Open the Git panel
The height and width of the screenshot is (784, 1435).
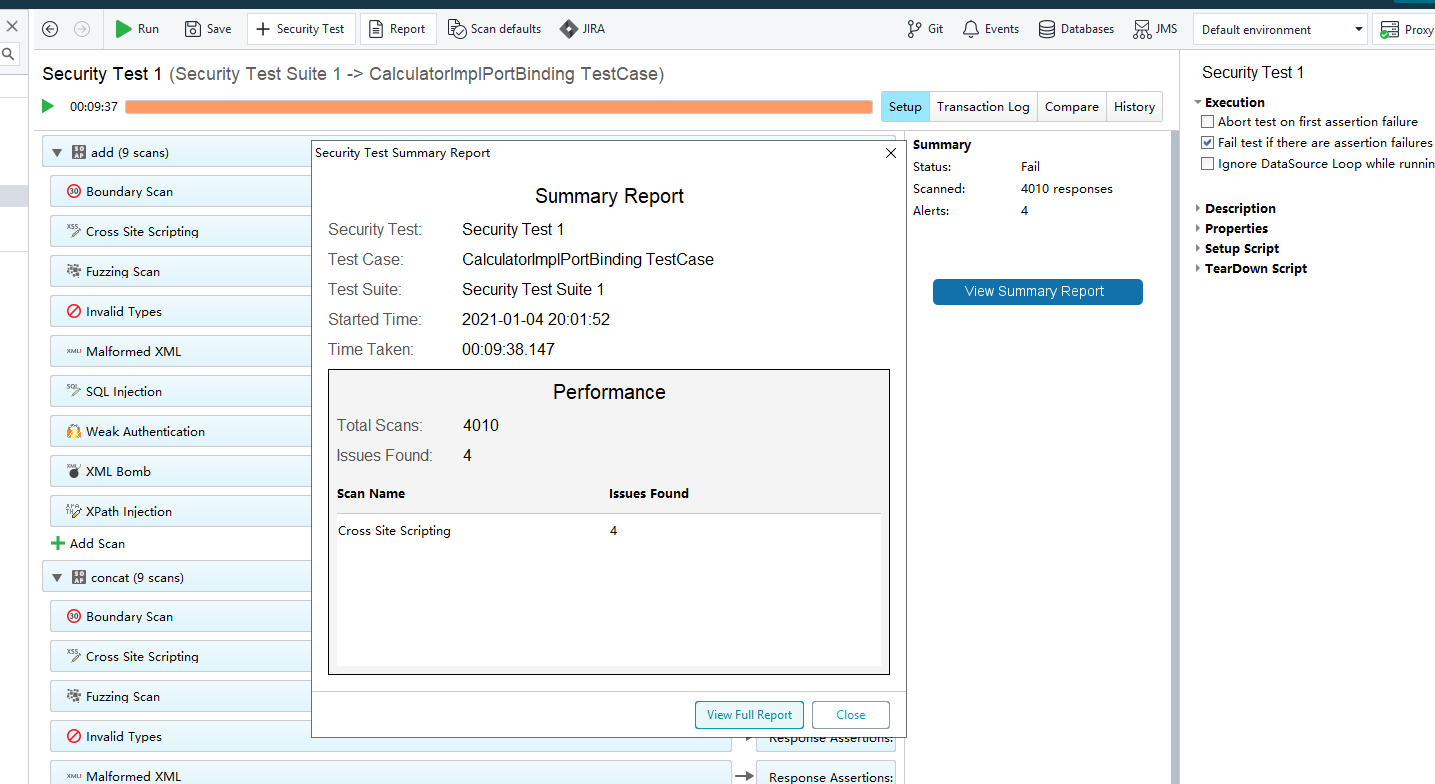pos(925,29)
